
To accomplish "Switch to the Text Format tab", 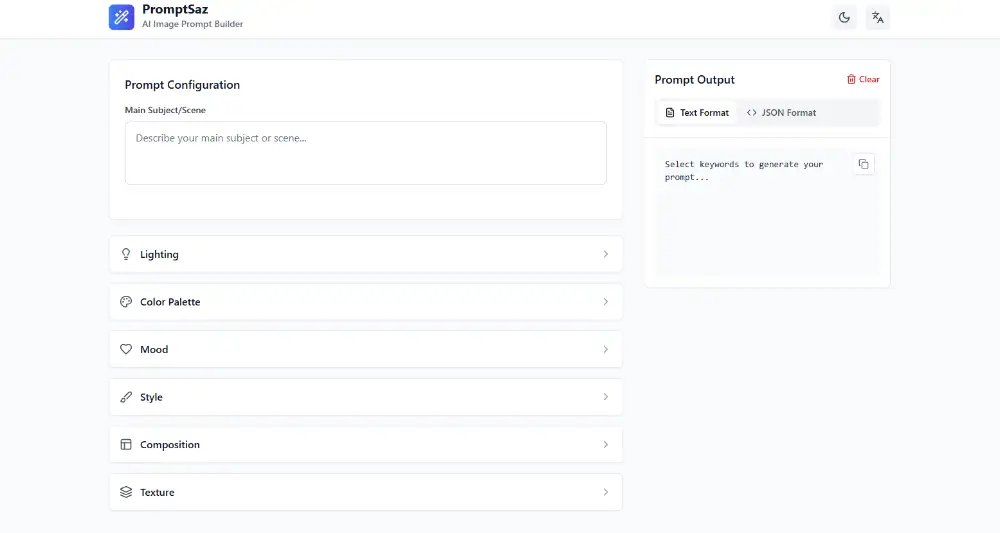I will click(x=696, y=113).
